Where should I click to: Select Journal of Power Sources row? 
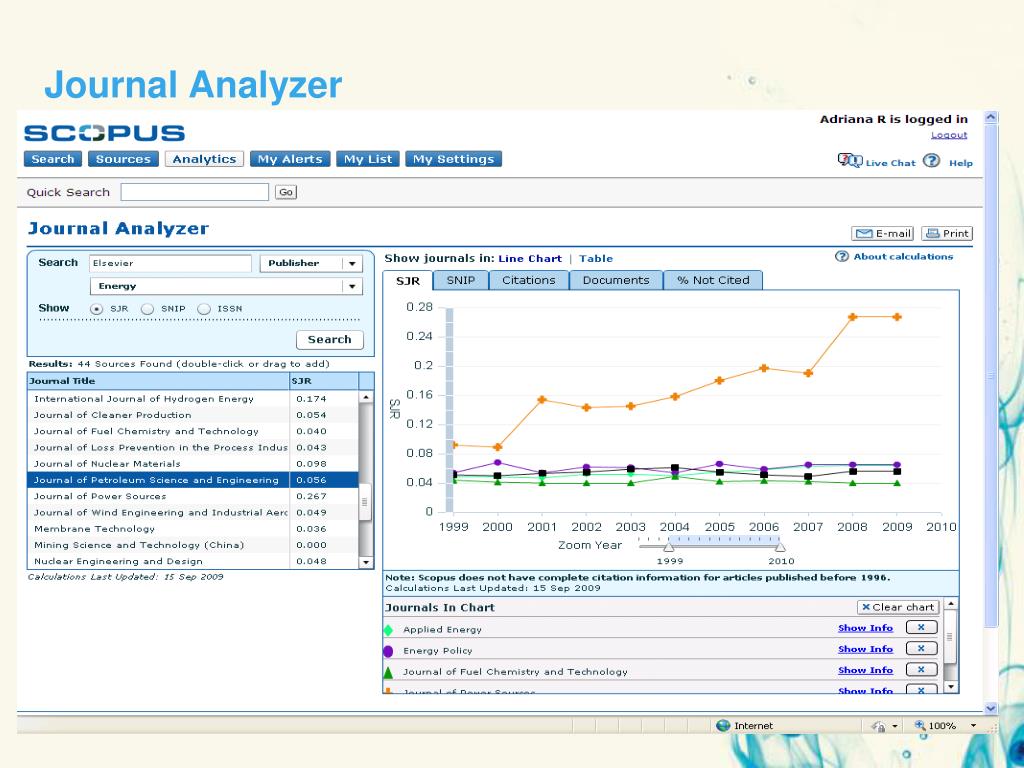point(193,496)
